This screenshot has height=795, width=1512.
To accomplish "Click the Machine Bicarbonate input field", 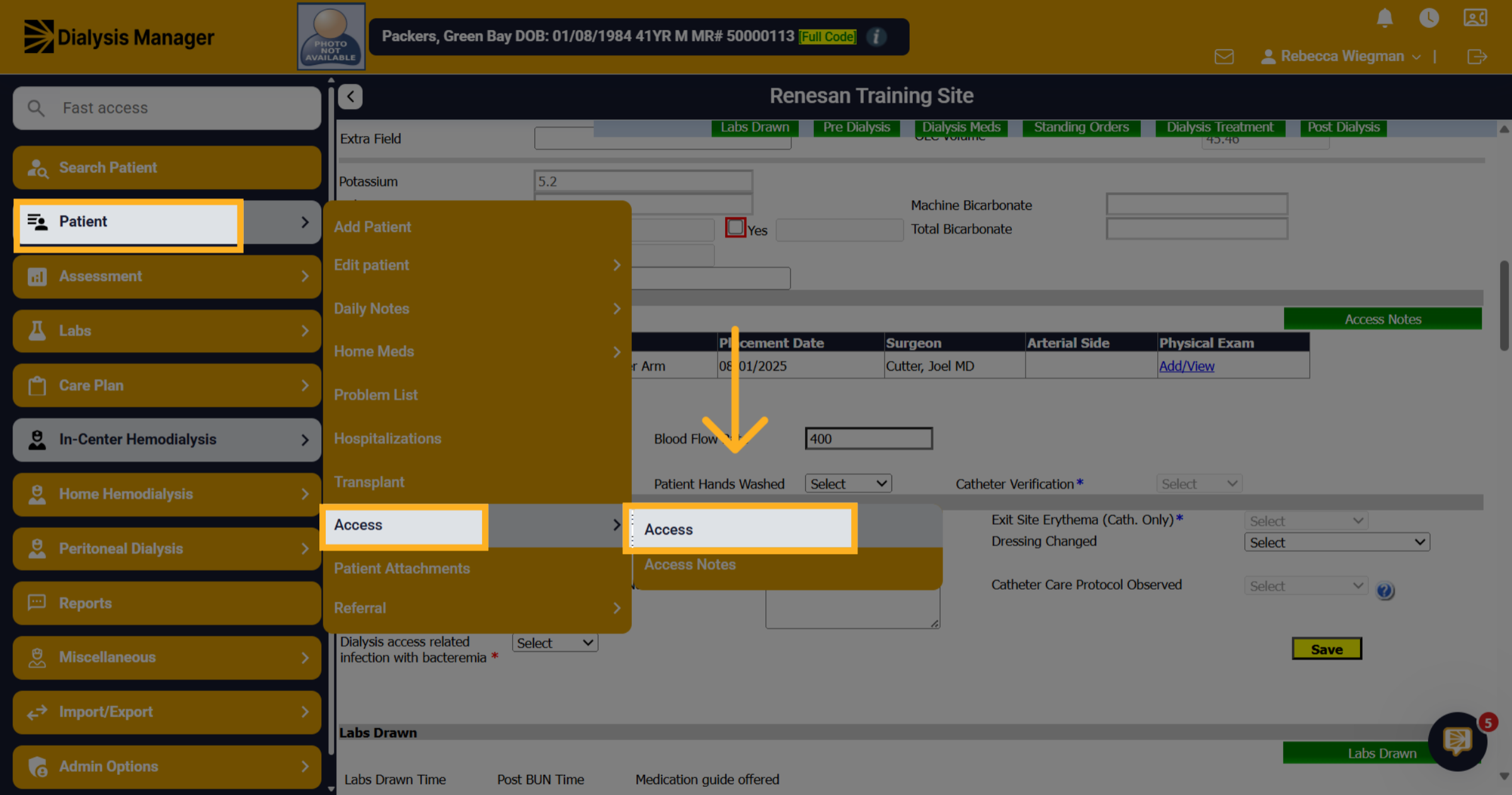I will click(x=1197, y=205).
